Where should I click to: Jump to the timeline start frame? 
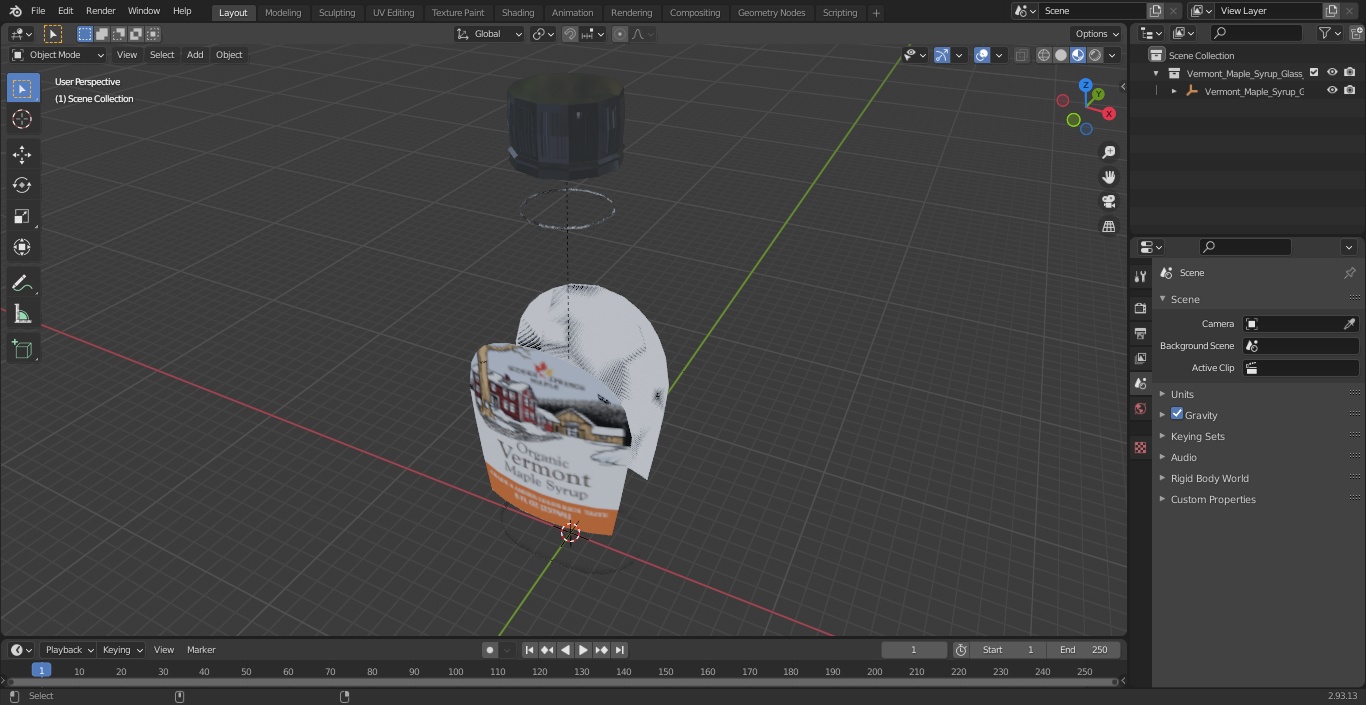click(530, 650)
